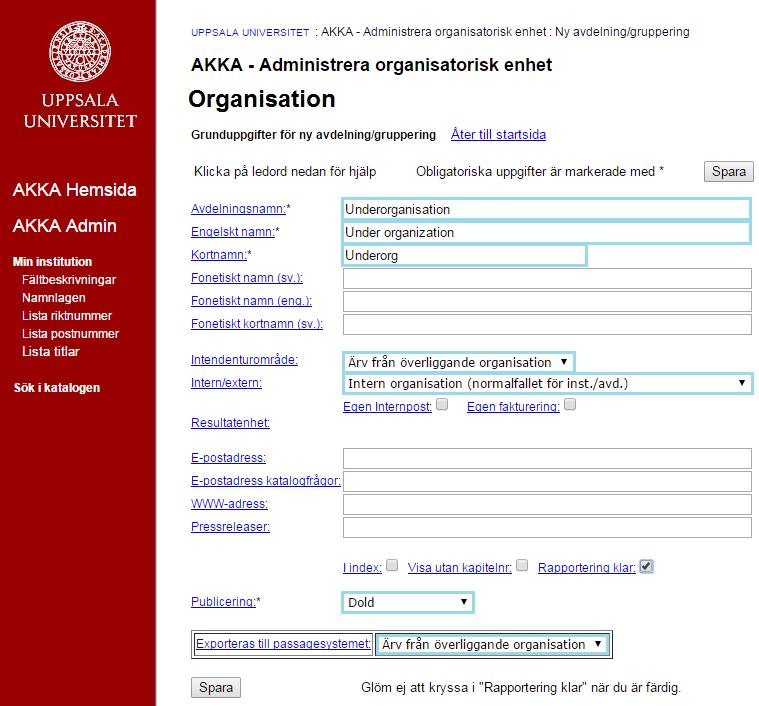759x706 pixels.
Task: Open help for Avdelningsnamn label
Action: (239, 209)
